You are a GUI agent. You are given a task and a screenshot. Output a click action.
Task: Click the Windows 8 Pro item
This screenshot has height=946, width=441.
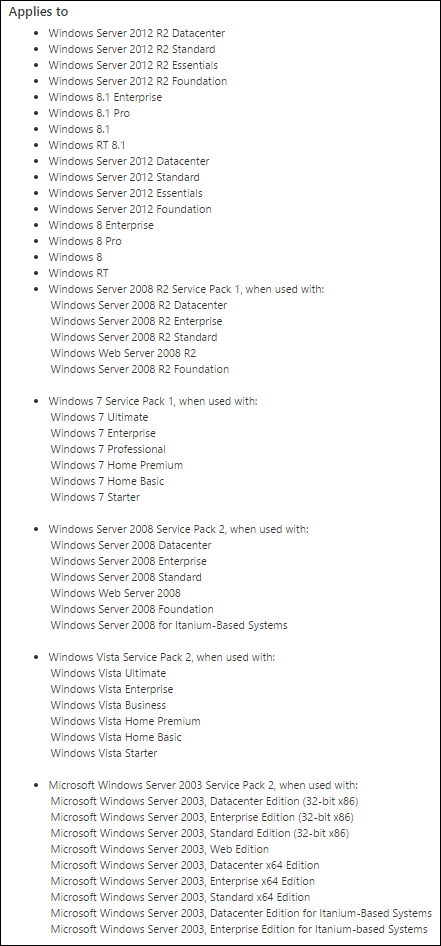pyautogui.click(x=85, y=241)
